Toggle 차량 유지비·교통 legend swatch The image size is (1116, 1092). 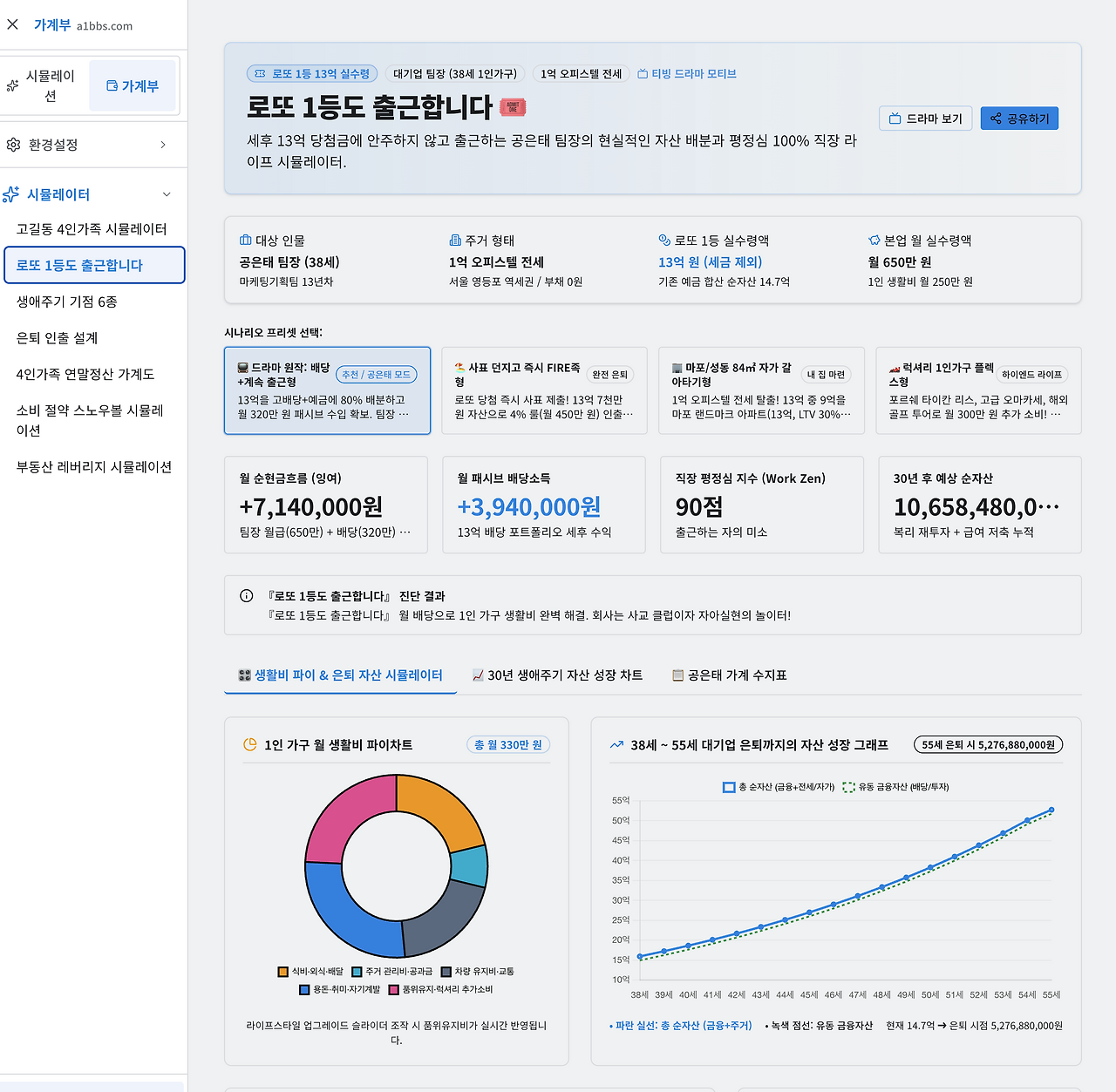click(446, 972)
